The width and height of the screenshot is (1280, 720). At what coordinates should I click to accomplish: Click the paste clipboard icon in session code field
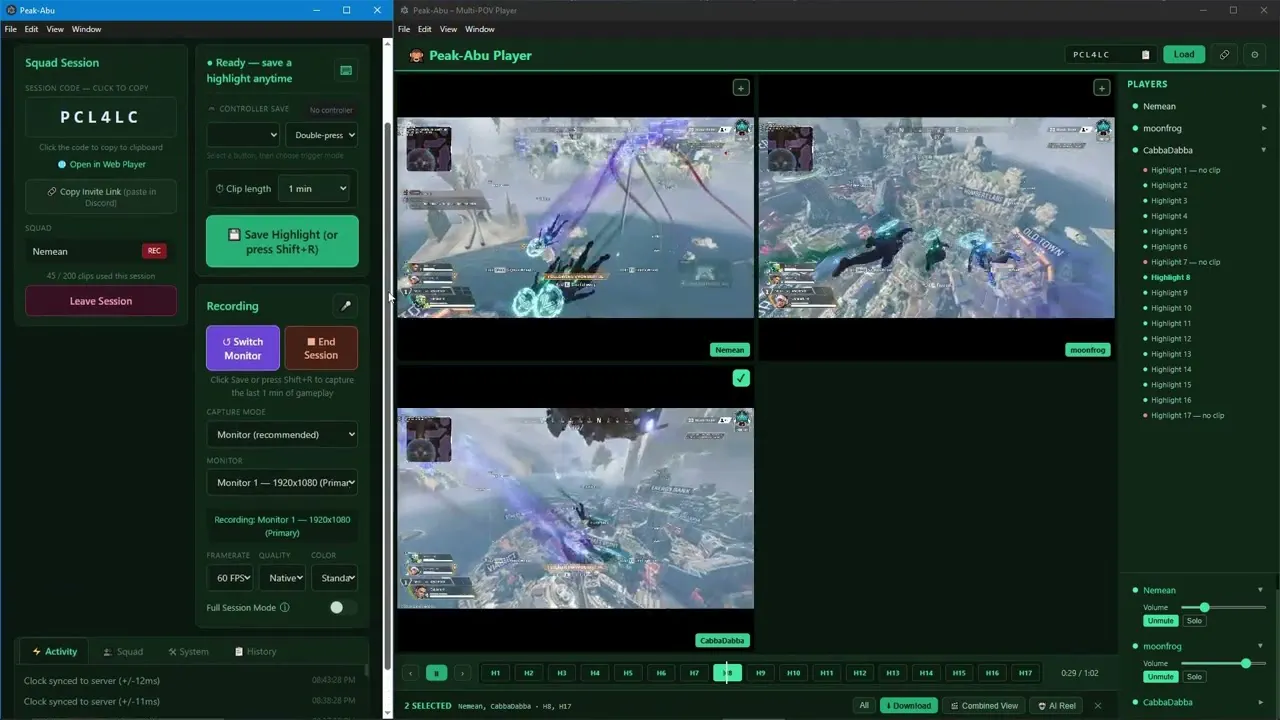point(1145,55)
